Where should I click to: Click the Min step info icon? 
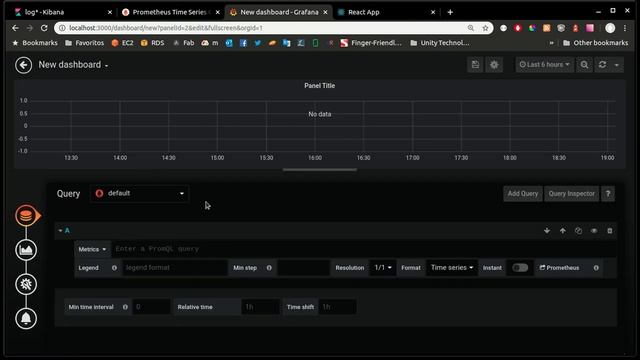[269, 268]
